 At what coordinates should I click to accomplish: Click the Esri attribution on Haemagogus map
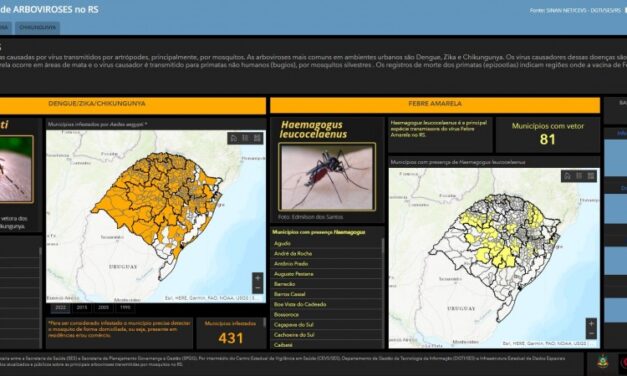pos(549,343)
